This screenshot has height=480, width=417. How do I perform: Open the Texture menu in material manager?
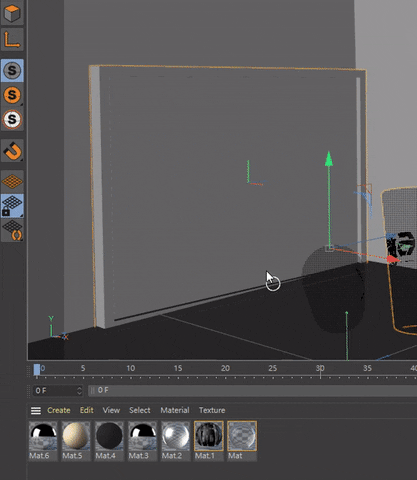click(212, 410)
